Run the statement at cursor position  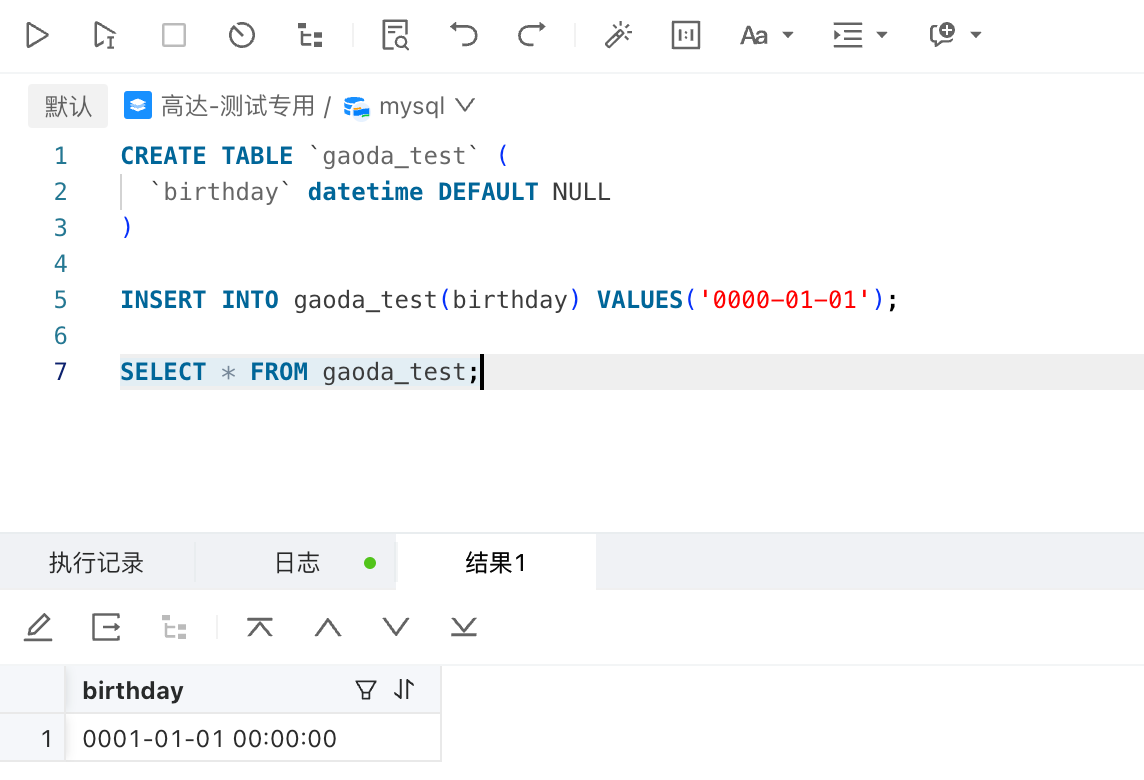pyautogui.click(x=103, y=35)
